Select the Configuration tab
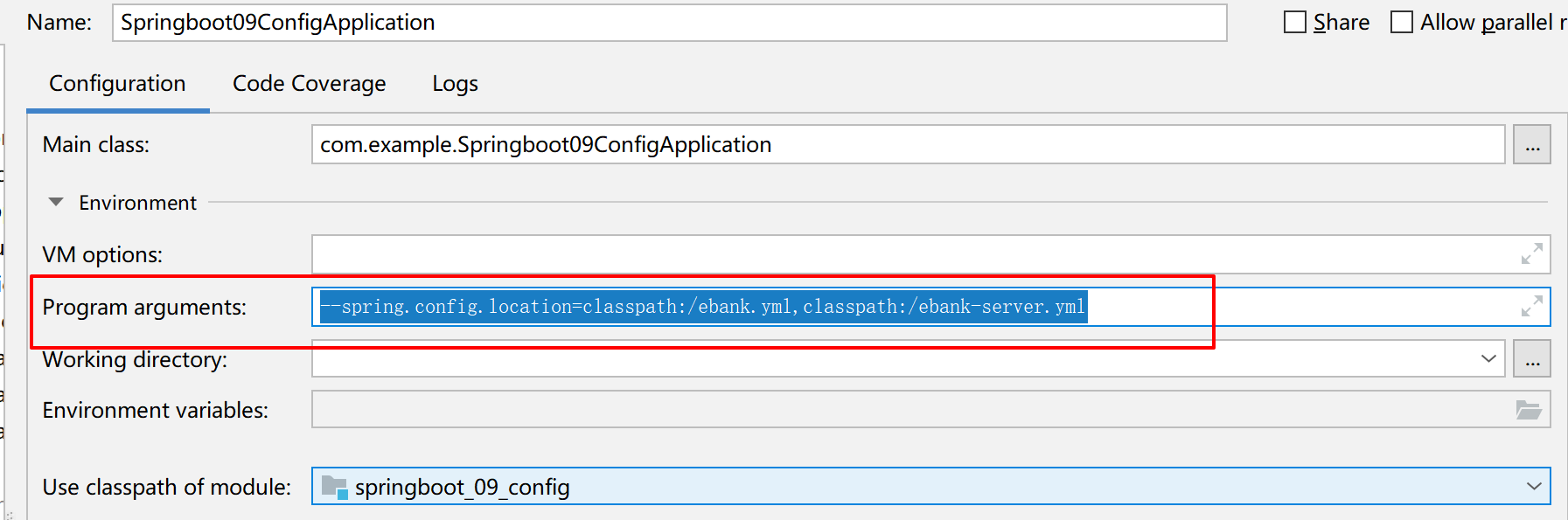Image resolution: width=1568 pixels, height=520 pixels. point(117,84)
